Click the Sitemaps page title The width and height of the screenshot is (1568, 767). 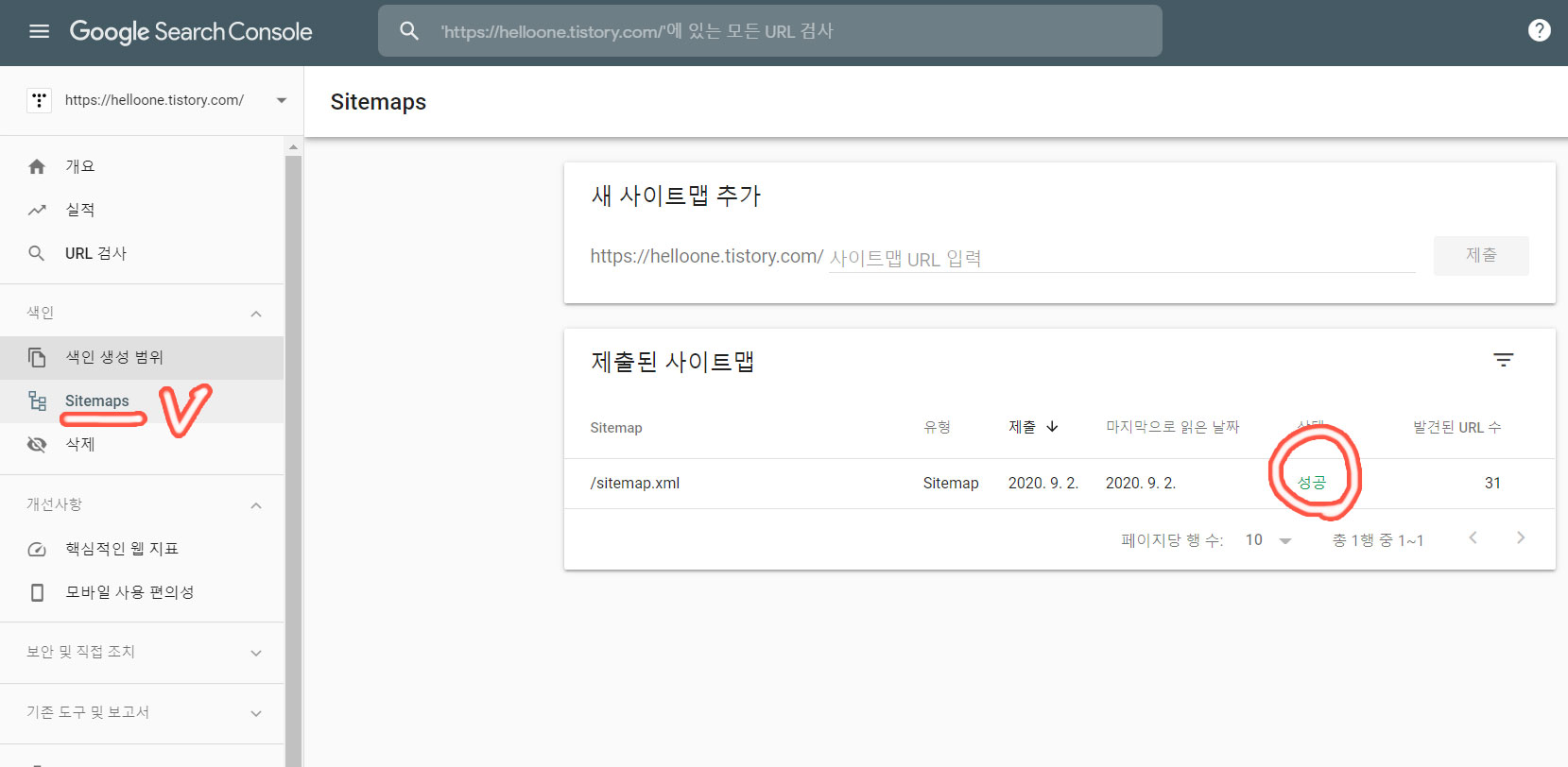click(378, 102)
